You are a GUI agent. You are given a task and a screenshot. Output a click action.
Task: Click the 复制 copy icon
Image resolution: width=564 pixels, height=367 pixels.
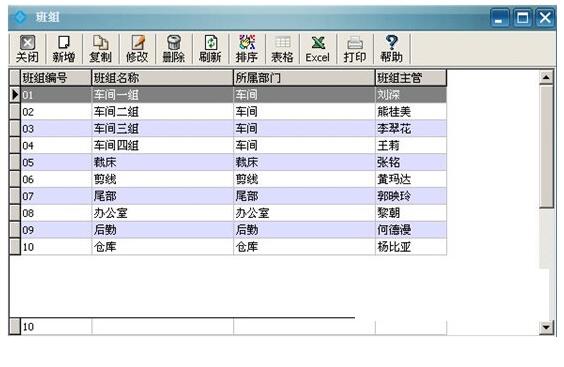(100, 49)
